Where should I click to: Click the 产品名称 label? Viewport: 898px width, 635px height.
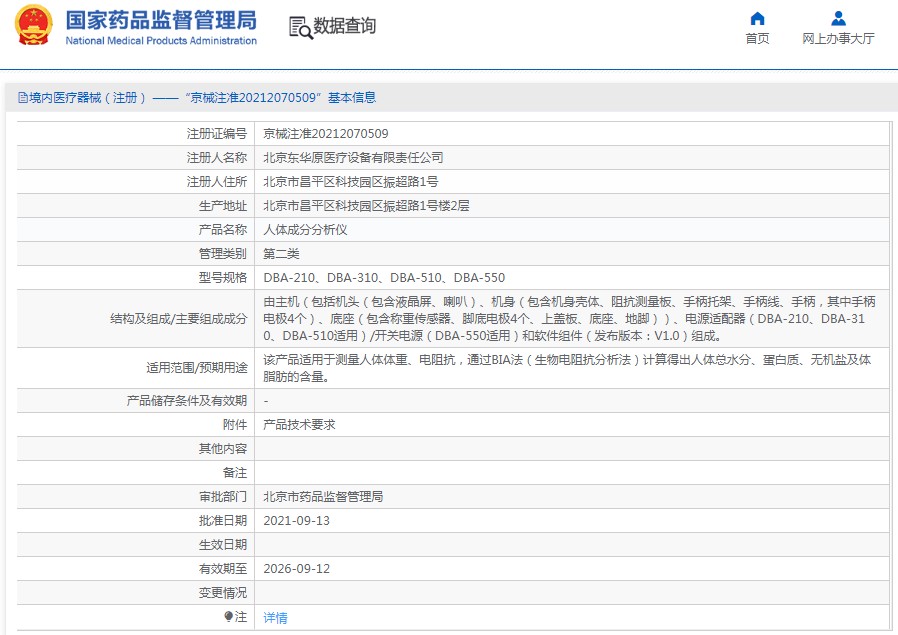(x=223, y=230)
